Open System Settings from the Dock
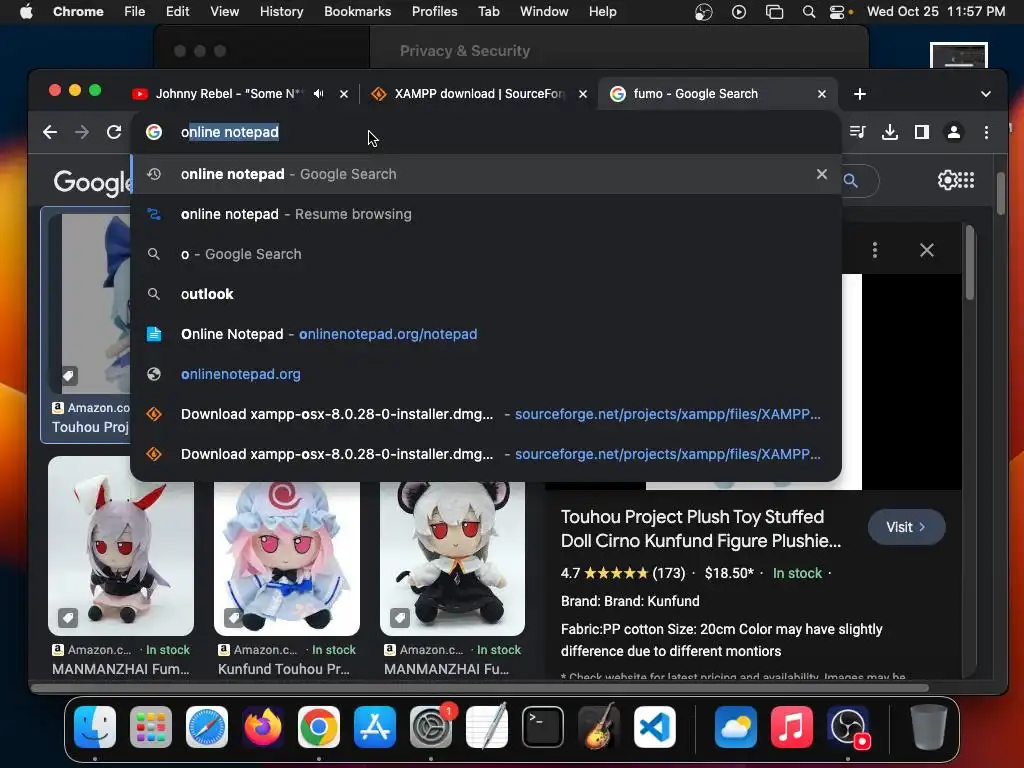The width and height of the screenshot is (1024, 768). [x=431, y=727]
